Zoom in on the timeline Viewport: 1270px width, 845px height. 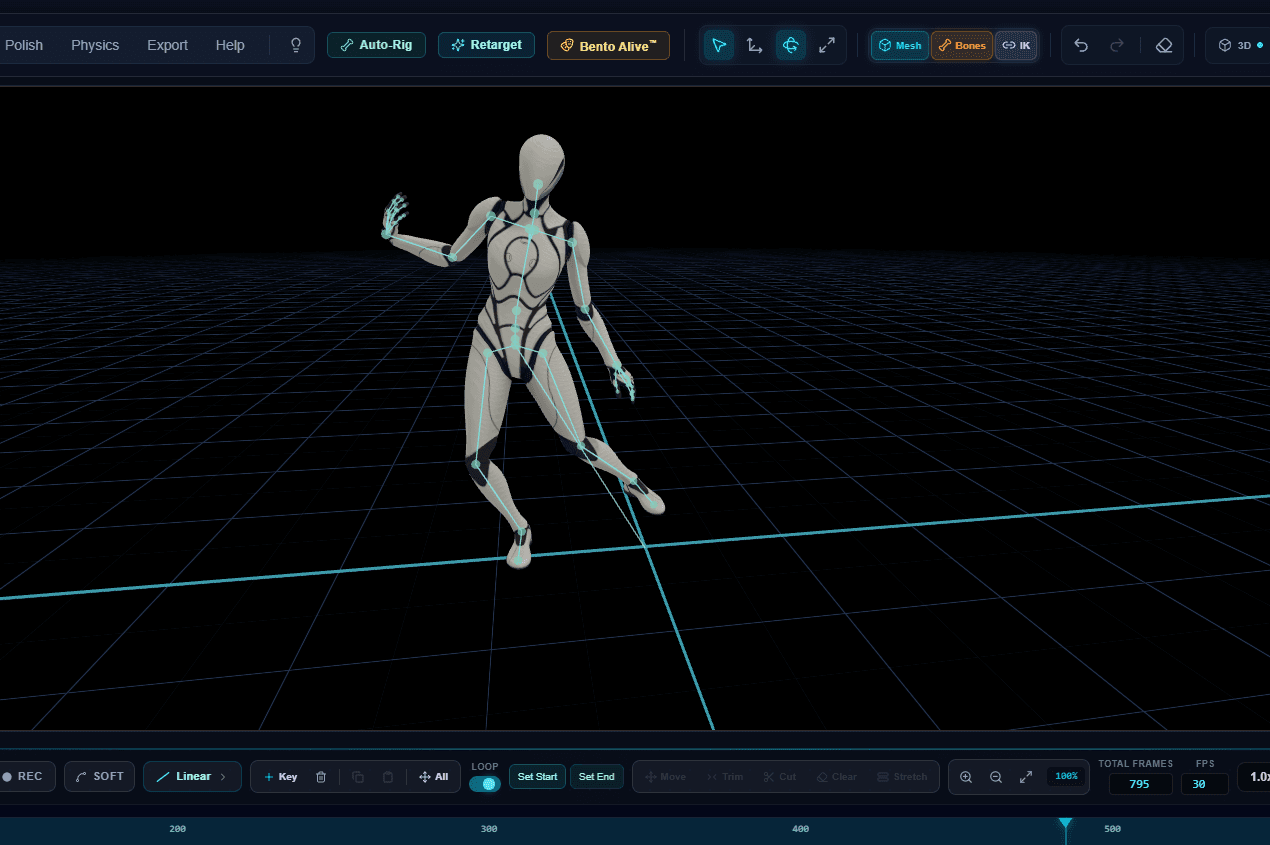[x=966, y=777]
